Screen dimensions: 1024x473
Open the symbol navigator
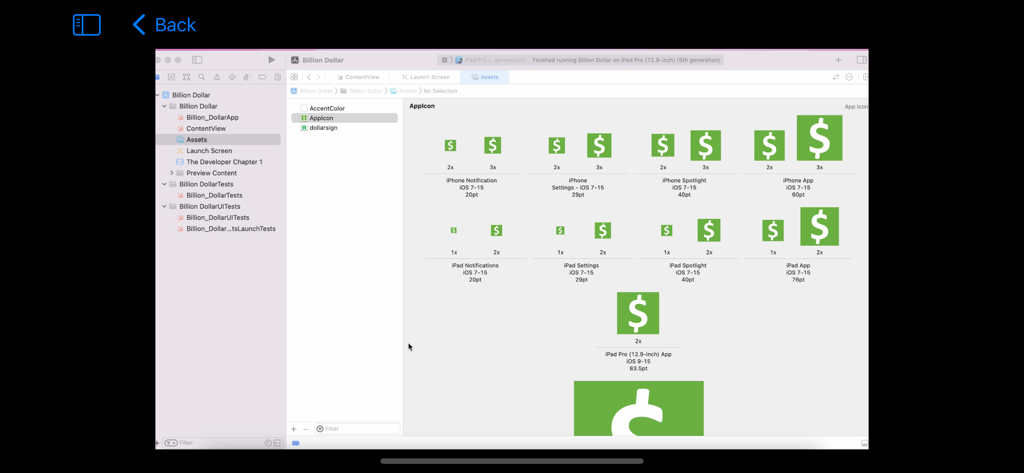click(186, 77)
